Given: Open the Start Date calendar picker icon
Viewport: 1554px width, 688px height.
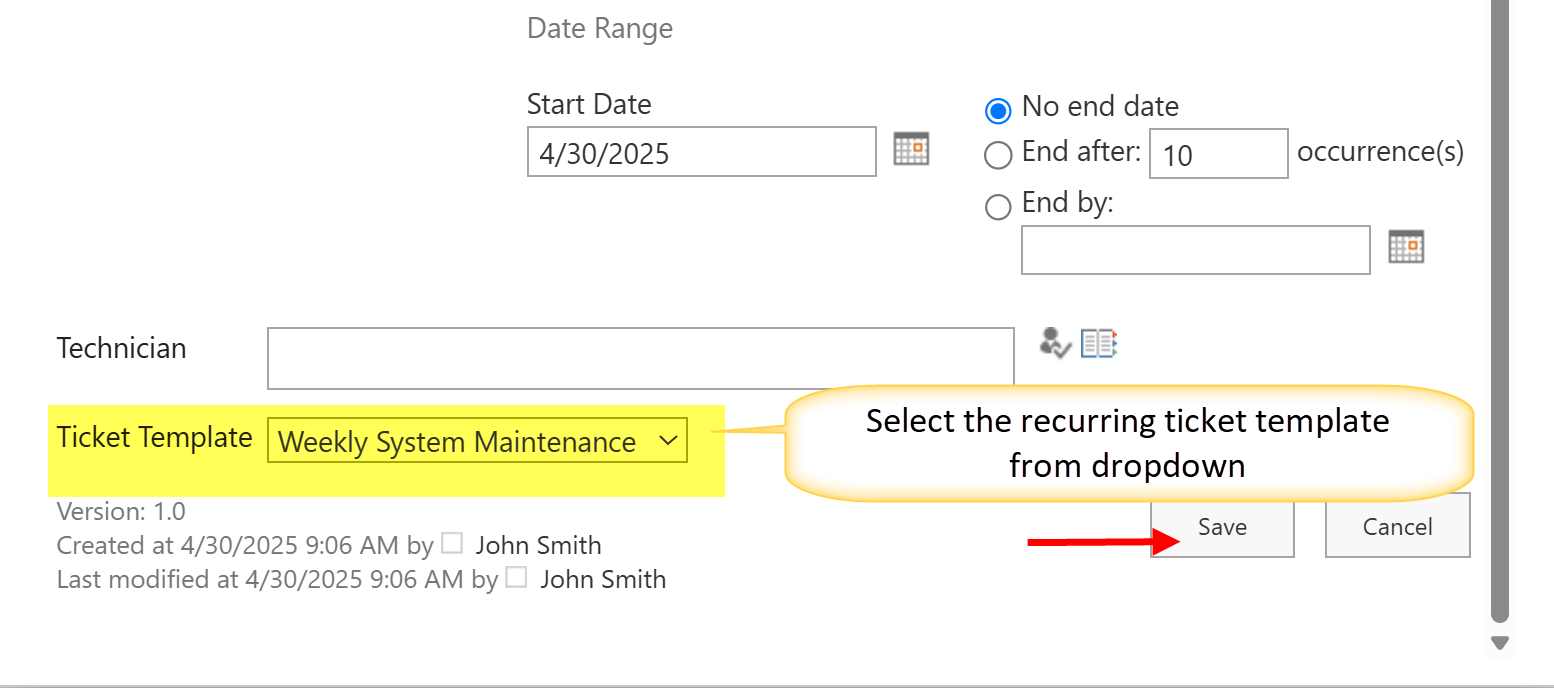Looking at the screenshot, I should pos(911,149).
